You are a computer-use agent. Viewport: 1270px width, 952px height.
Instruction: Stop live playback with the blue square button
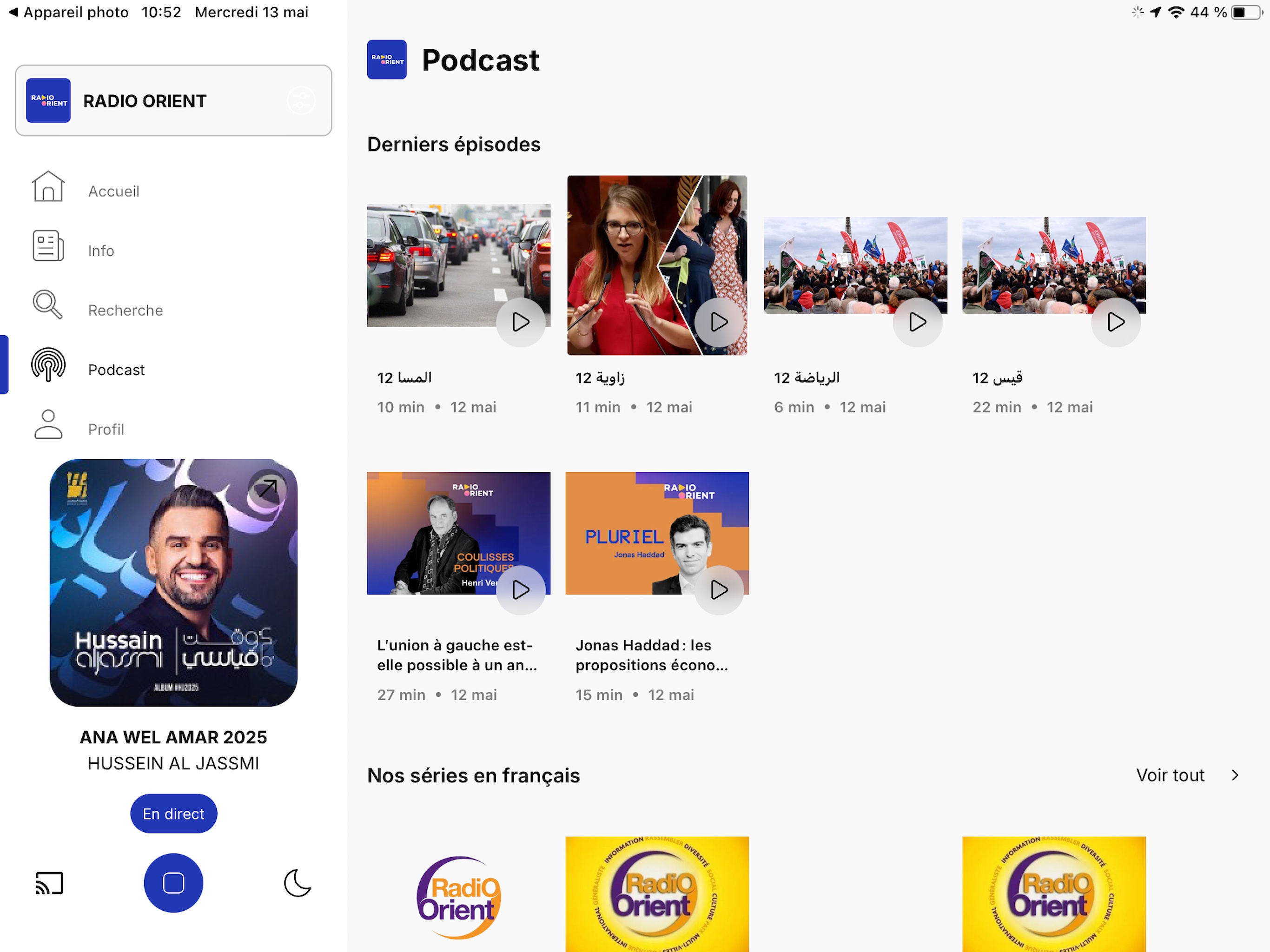click(x=173, y=883)
